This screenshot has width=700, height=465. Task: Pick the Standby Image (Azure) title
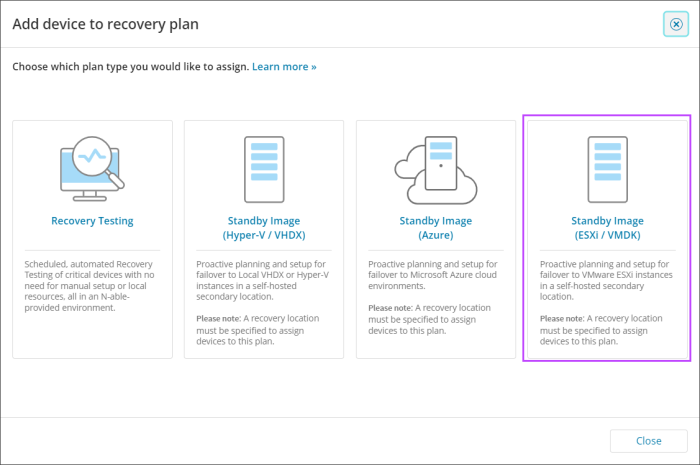coord(435,228)
